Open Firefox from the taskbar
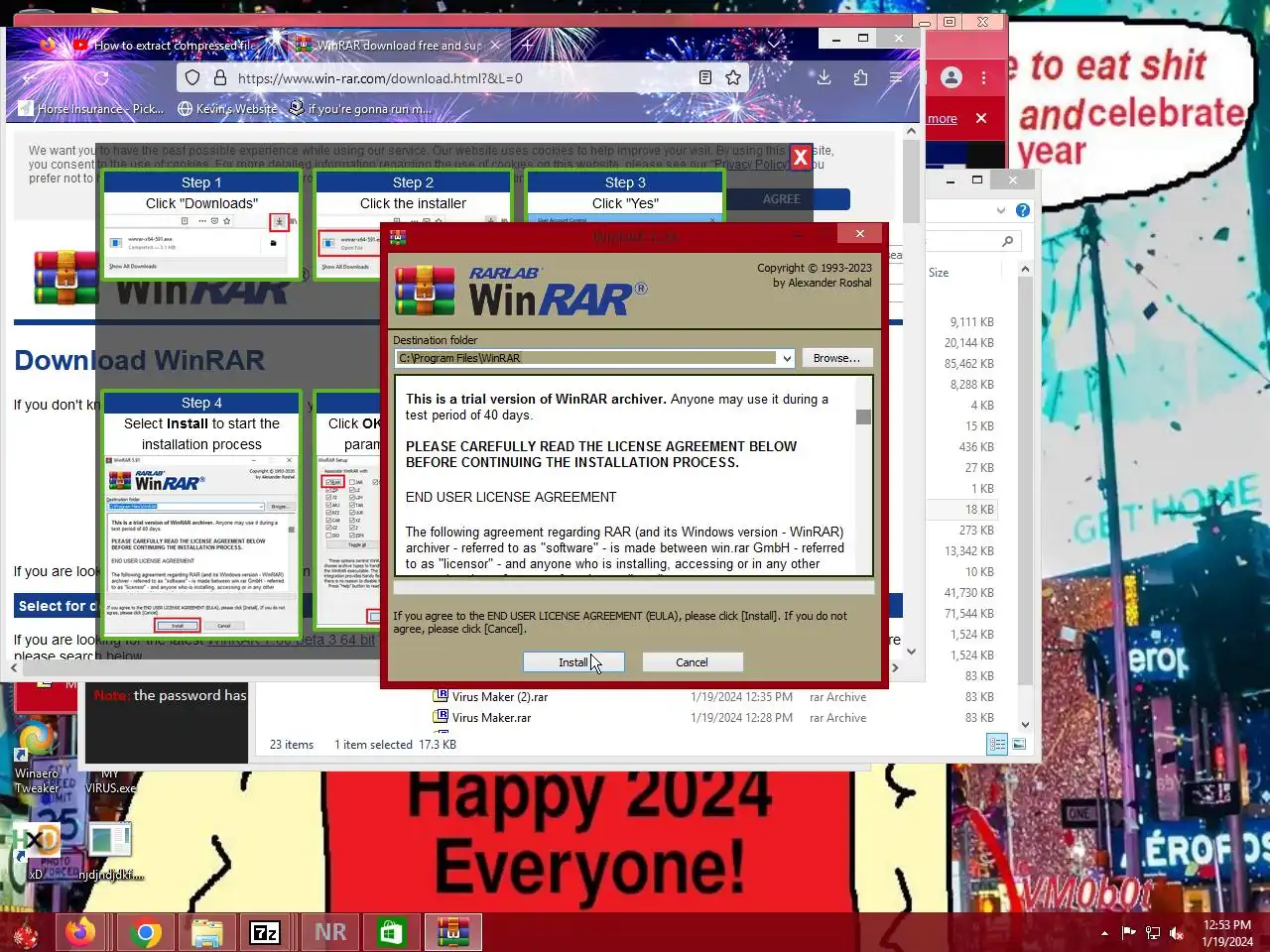The width and height of the screenshot is (1270, 952). pyautogui.click(x=81, y=932)
